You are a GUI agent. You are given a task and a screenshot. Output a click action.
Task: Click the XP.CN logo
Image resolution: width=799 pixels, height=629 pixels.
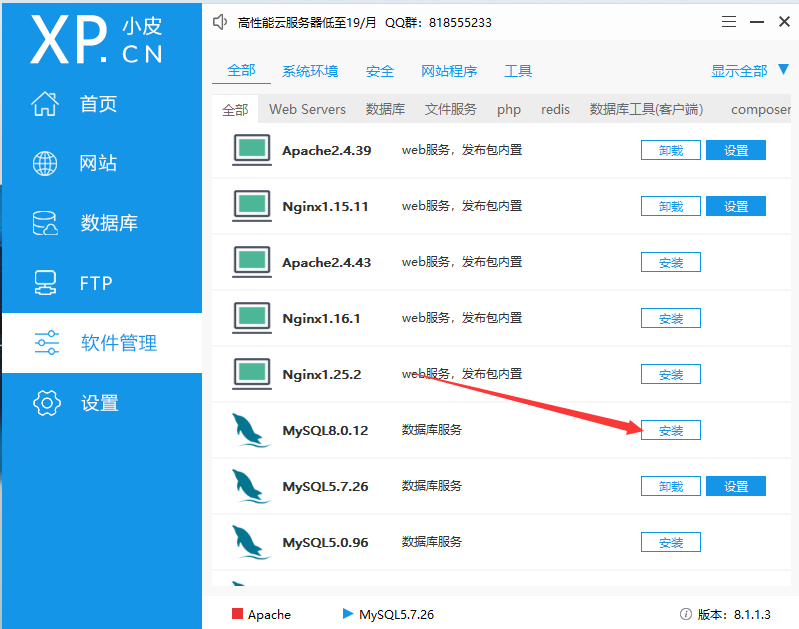tap(96, 39)
